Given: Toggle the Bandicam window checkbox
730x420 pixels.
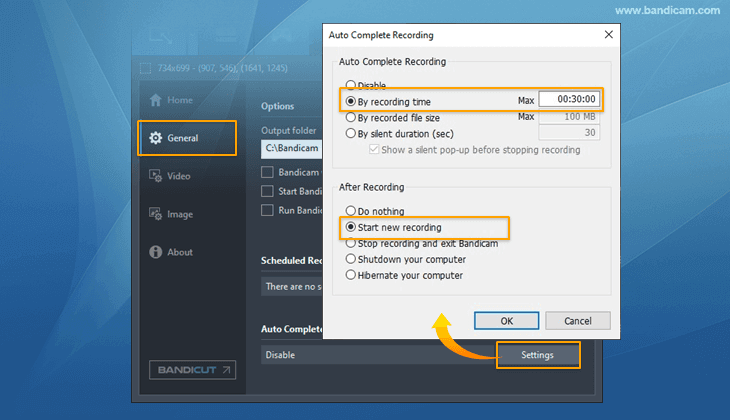Looking at the screenshot, I should click(x=267, y=172).
